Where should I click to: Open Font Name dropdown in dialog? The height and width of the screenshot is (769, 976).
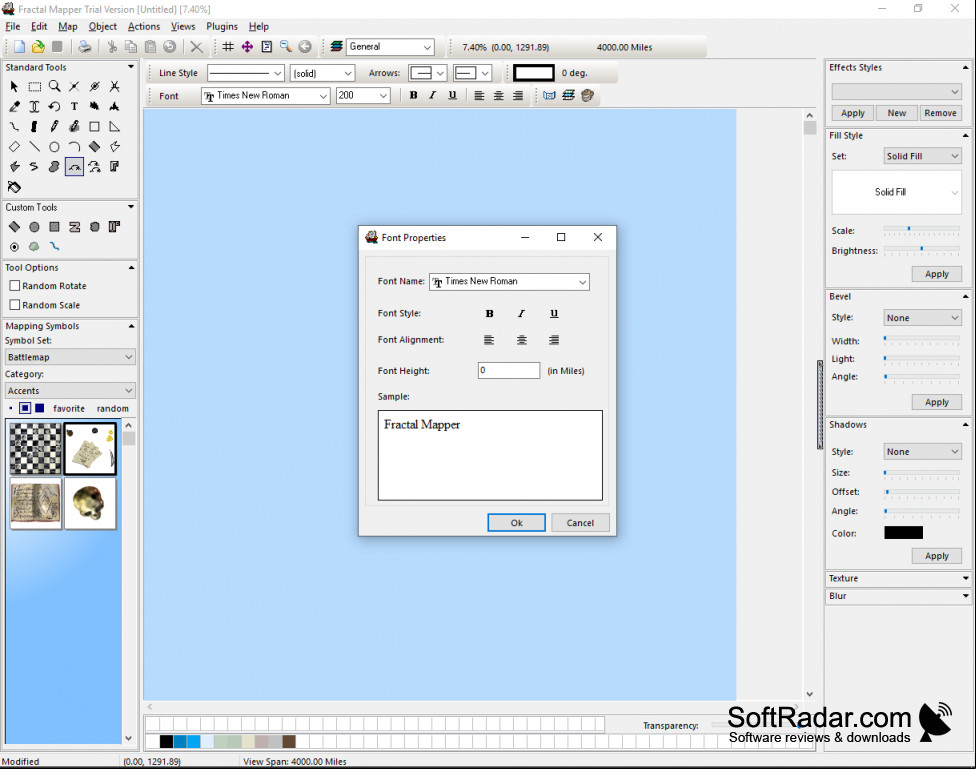583,282
